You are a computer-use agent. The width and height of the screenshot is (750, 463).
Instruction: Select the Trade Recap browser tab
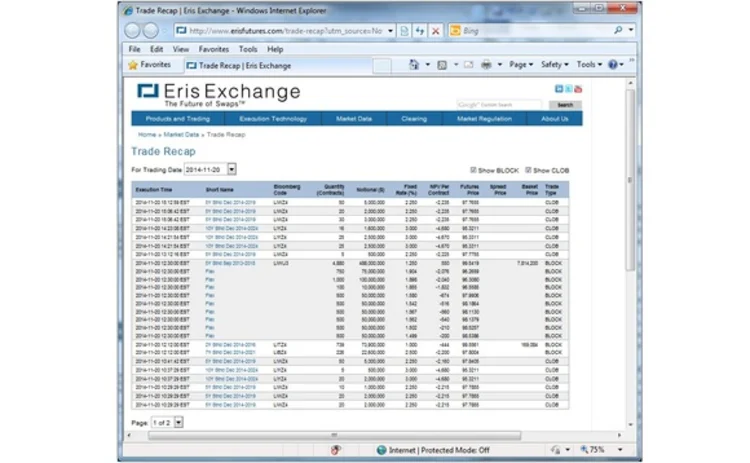click(277, 66)
